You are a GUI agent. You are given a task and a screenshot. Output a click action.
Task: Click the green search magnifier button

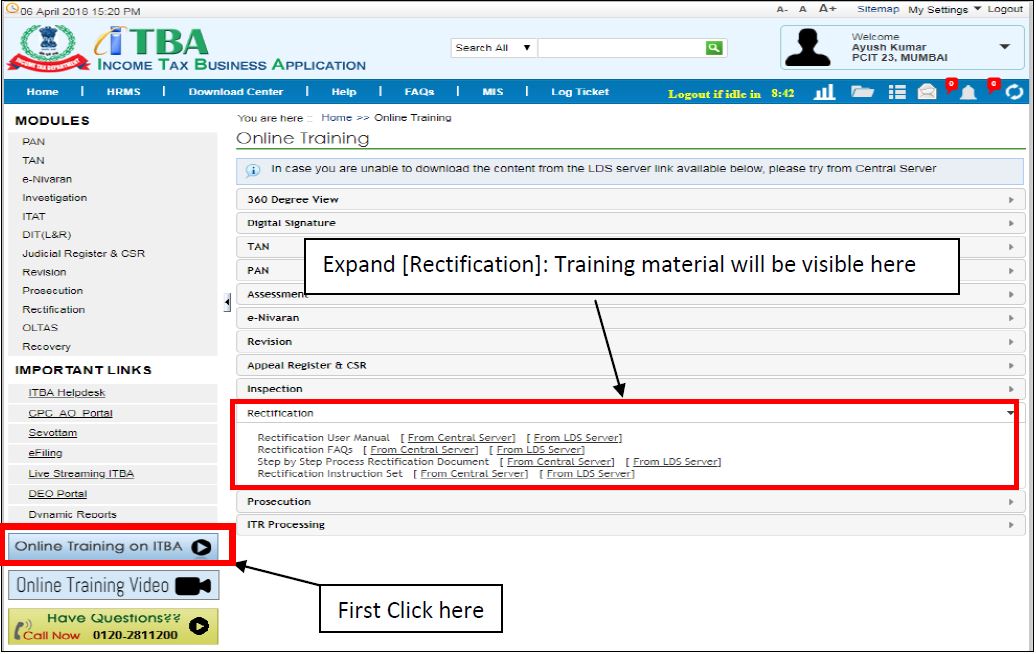coord(714,47)
